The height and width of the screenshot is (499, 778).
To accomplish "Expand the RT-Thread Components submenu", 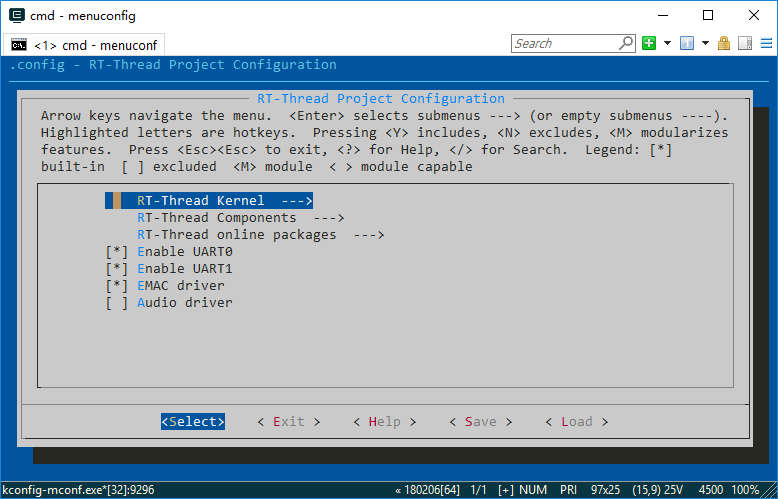I will click(x=240, y=218).
